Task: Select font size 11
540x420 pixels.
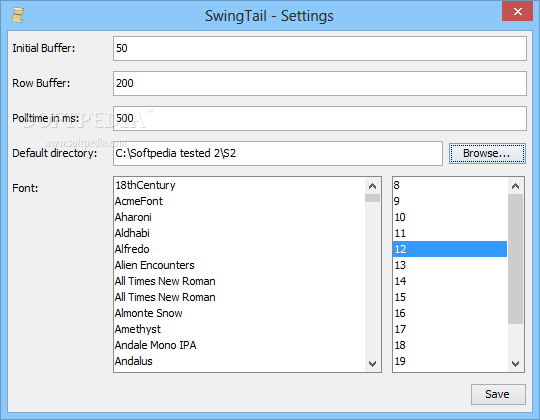Action: (450, 233)
